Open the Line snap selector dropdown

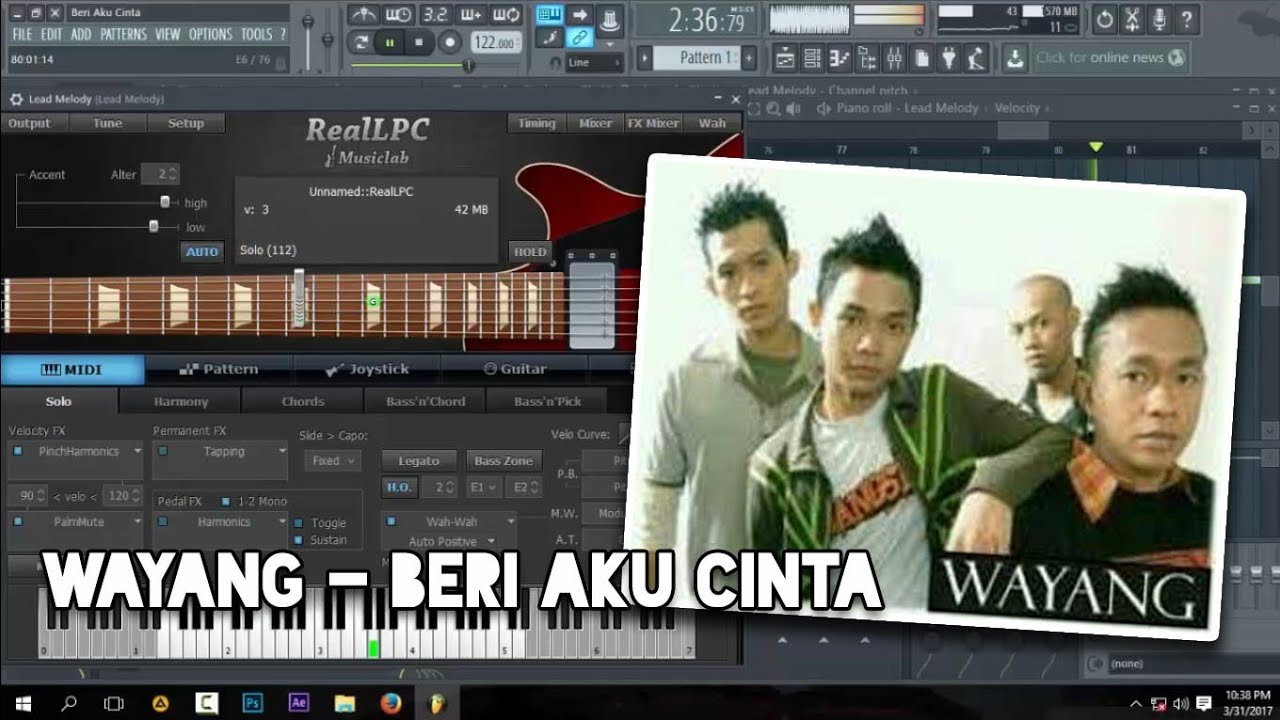coord(594,62)
